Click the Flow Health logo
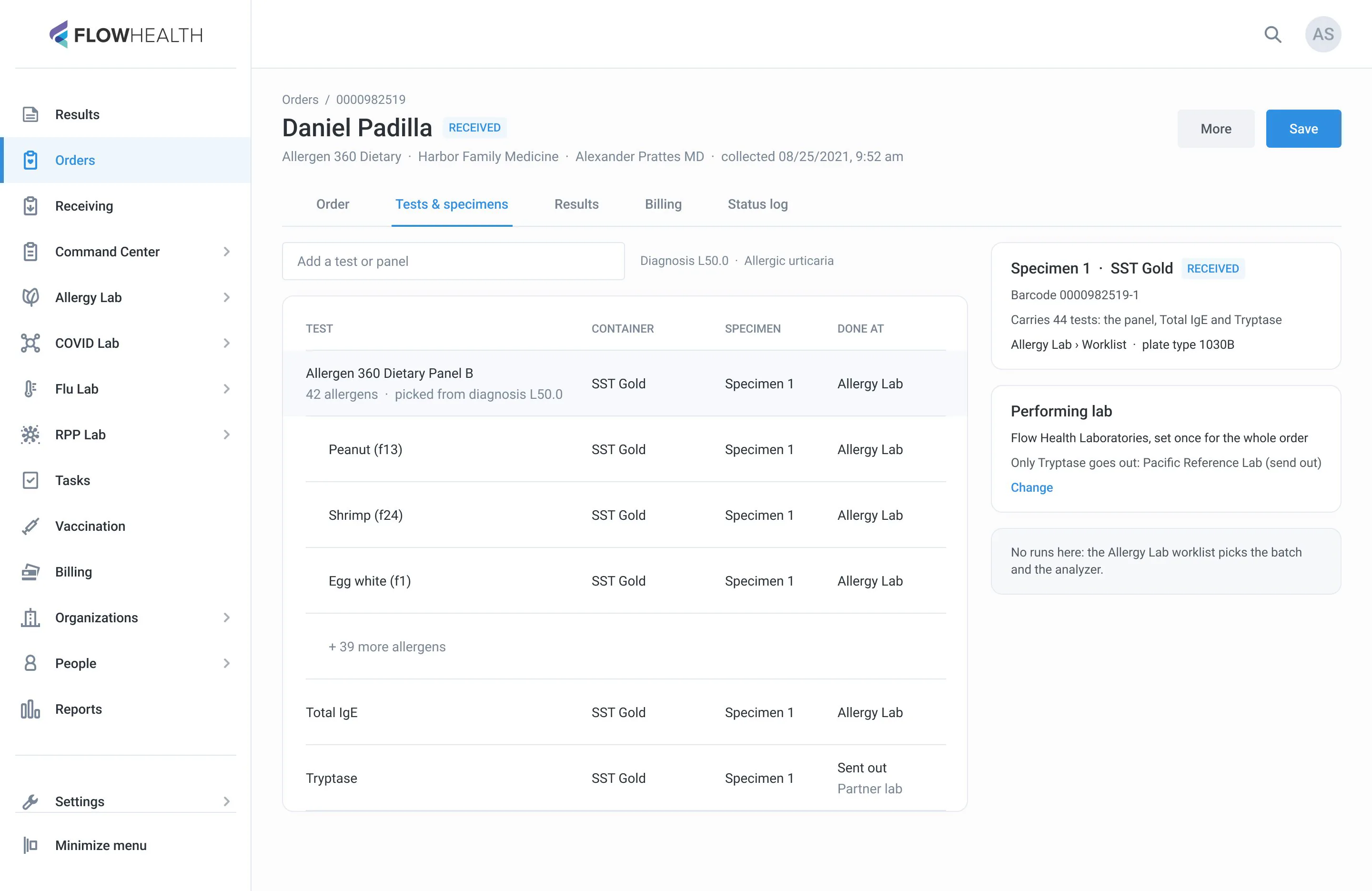1372x891 pixels. tap(126, 35)
